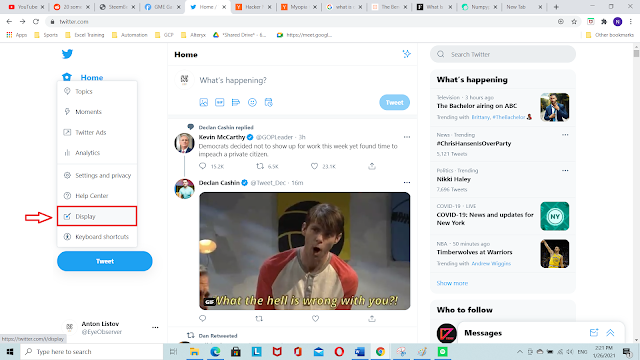Open account menu for Anton Listov

pos(155,327)
